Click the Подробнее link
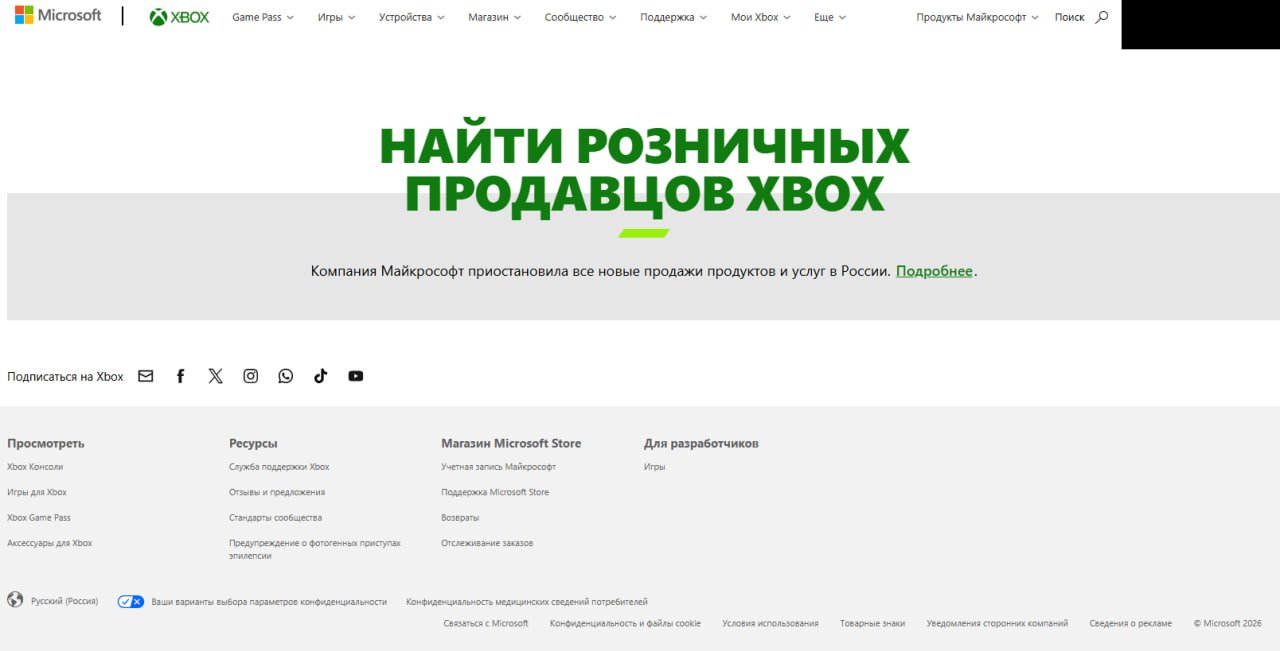This screenshot has height=651, width=1280. point(934,271)
